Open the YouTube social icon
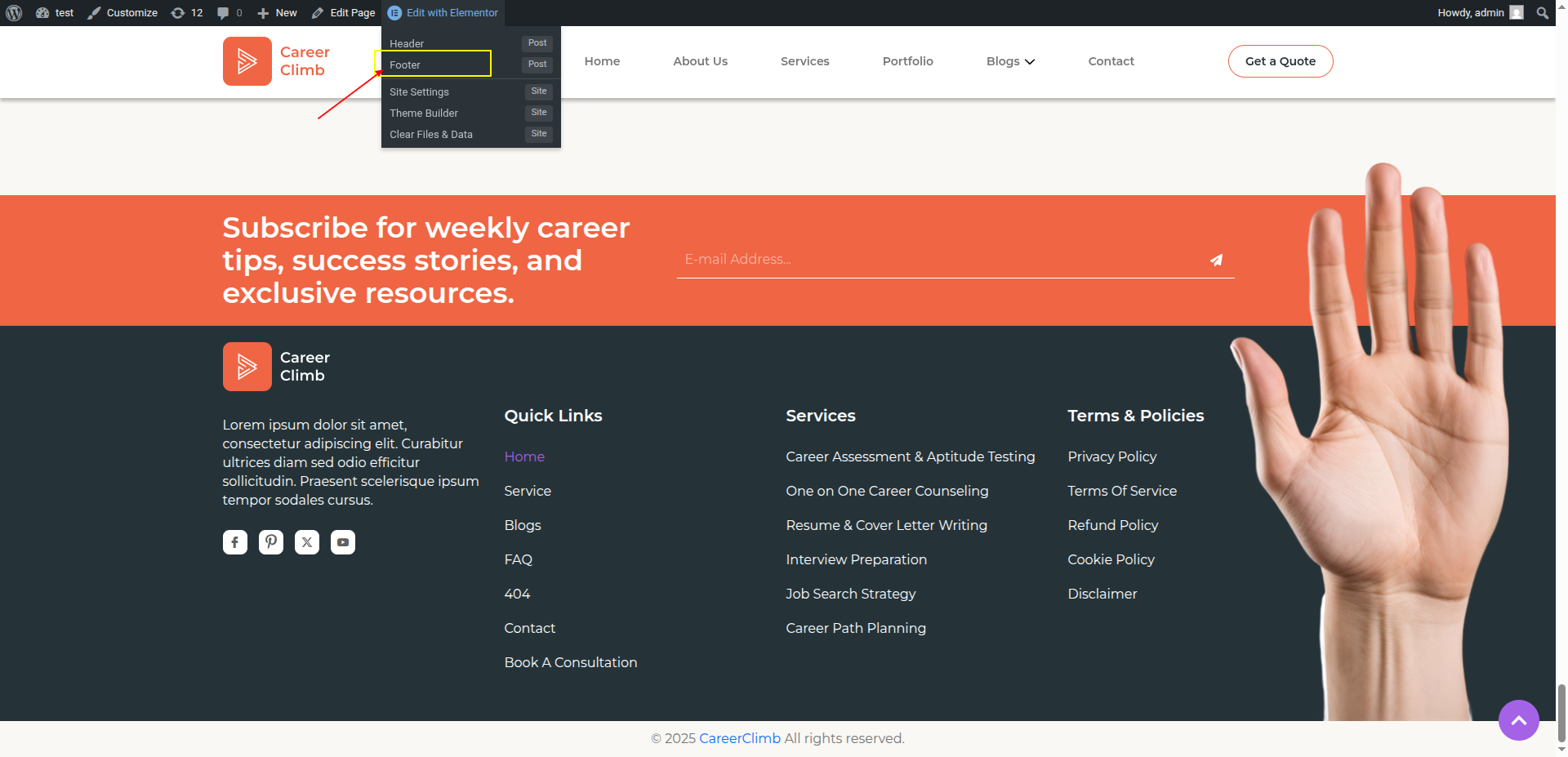1568x757 pixels. tap(343, 542)
